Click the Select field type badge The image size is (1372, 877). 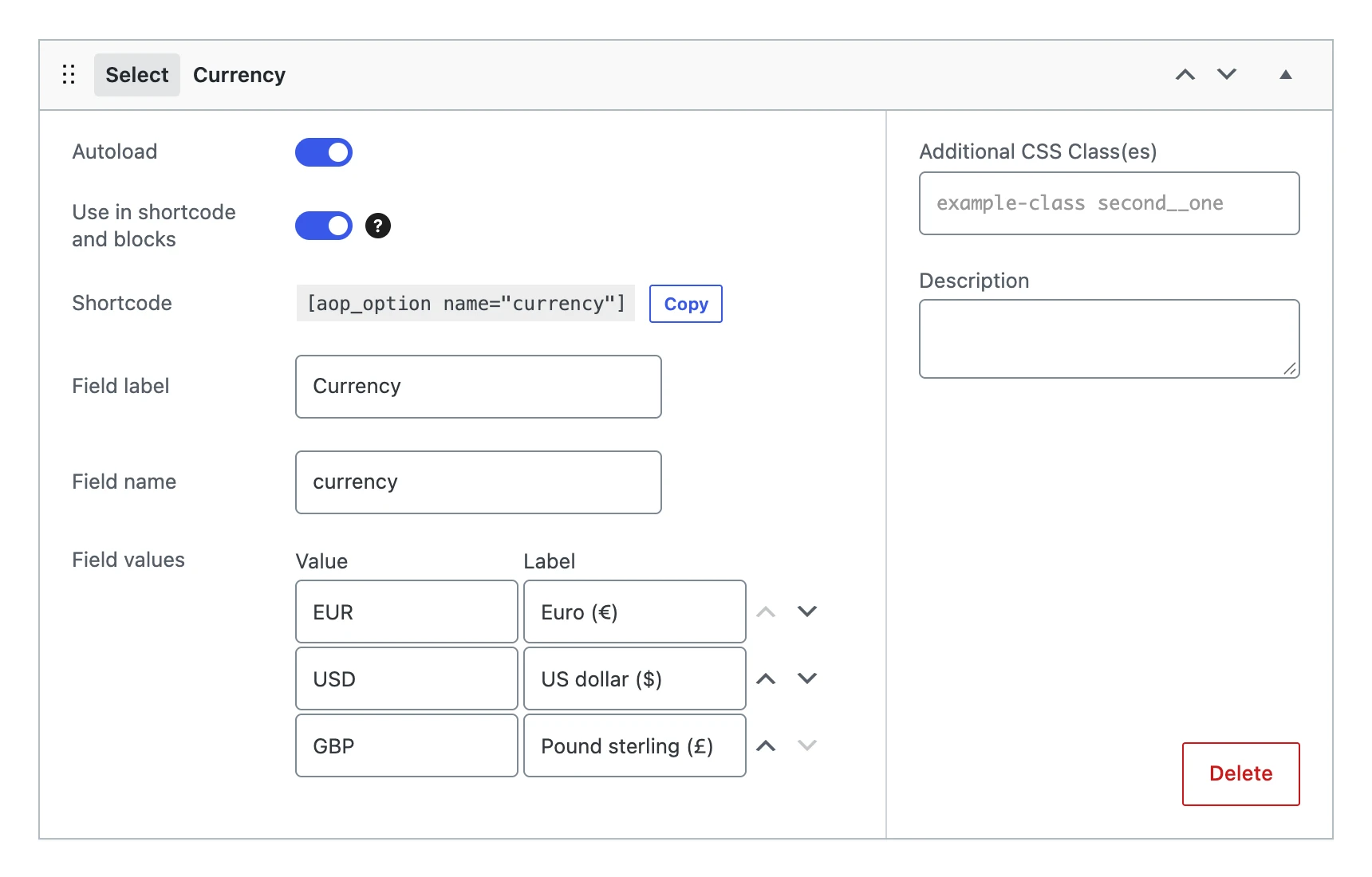pos(137,75)
